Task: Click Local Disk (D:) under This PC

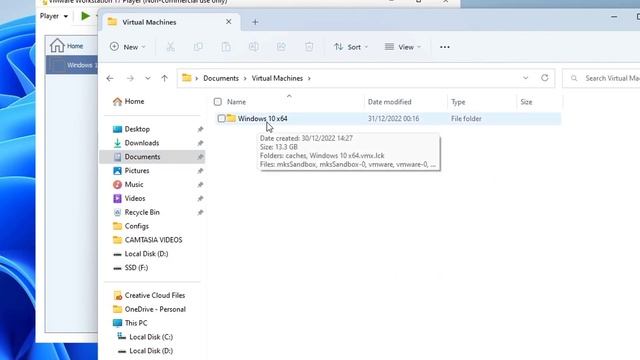Action: click(x=151, y=351)
